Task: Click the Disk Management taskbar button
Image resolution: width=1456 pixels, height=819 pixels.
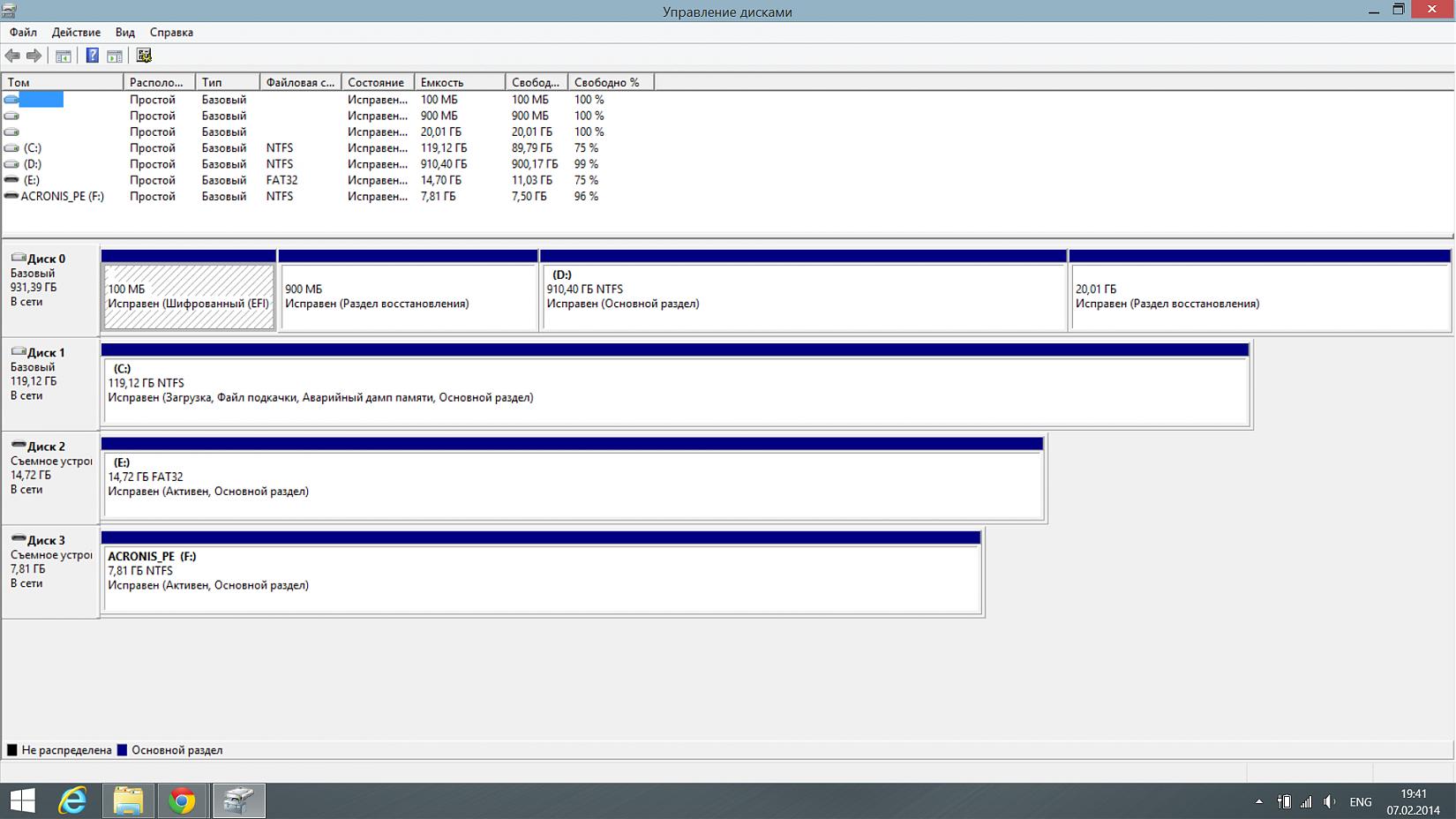Action: click(x=238, y=800)
